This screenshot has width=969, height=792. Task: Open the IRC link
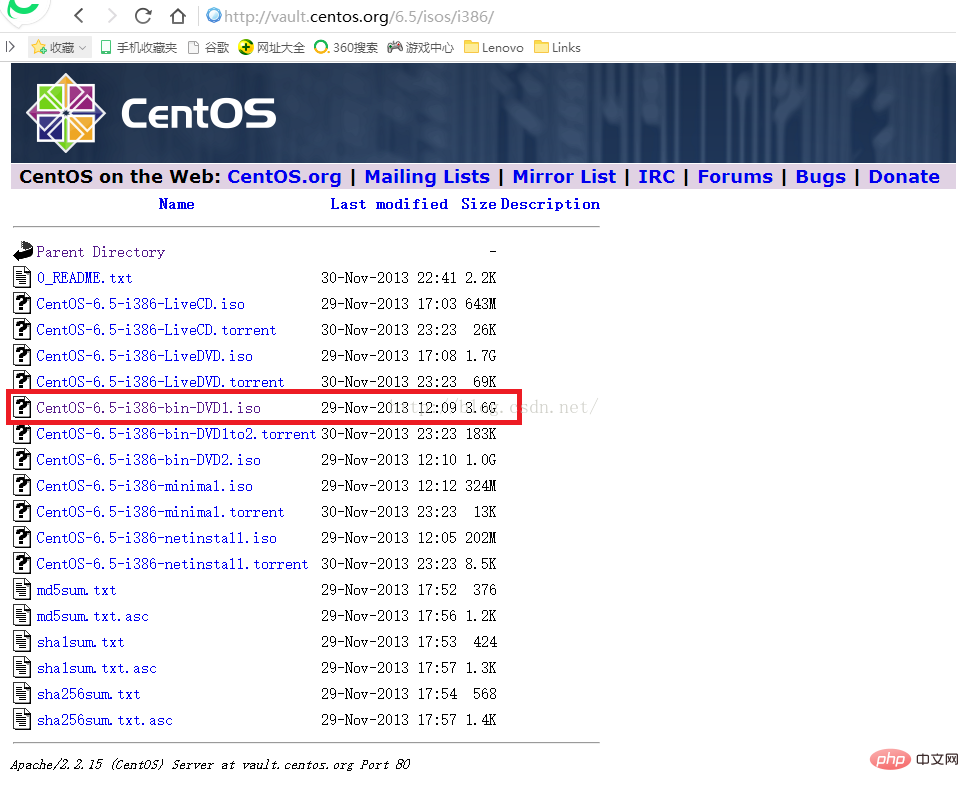[x=656, y=177]
